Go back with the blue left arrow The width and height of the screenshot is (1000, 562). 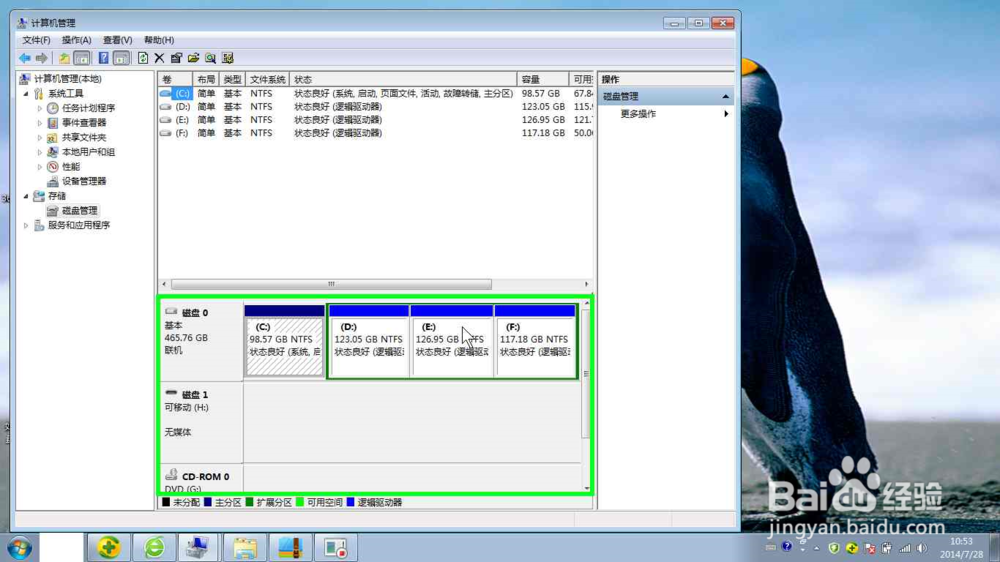tap(25, 58)
